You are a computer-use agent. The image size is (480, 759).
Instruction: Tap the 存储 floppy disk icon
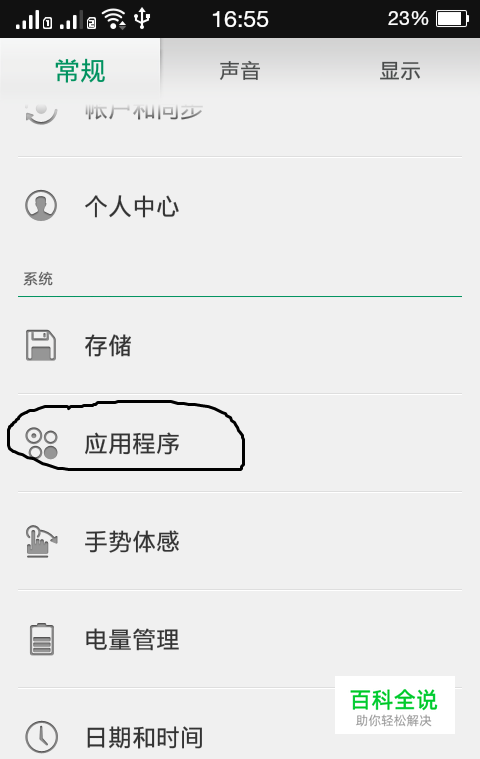41,345
